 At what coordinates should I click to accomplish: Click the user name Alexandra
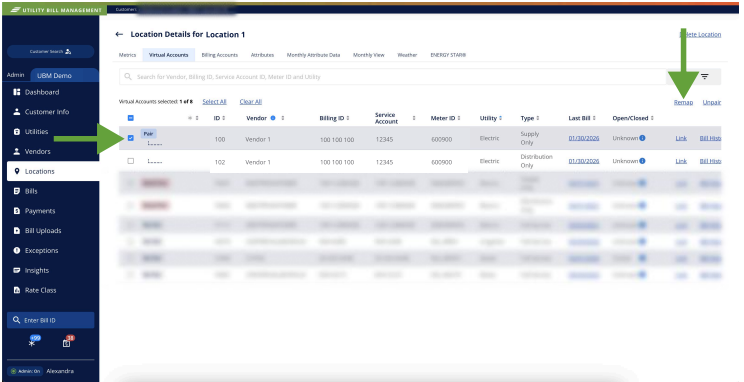[x=60, y=371]
